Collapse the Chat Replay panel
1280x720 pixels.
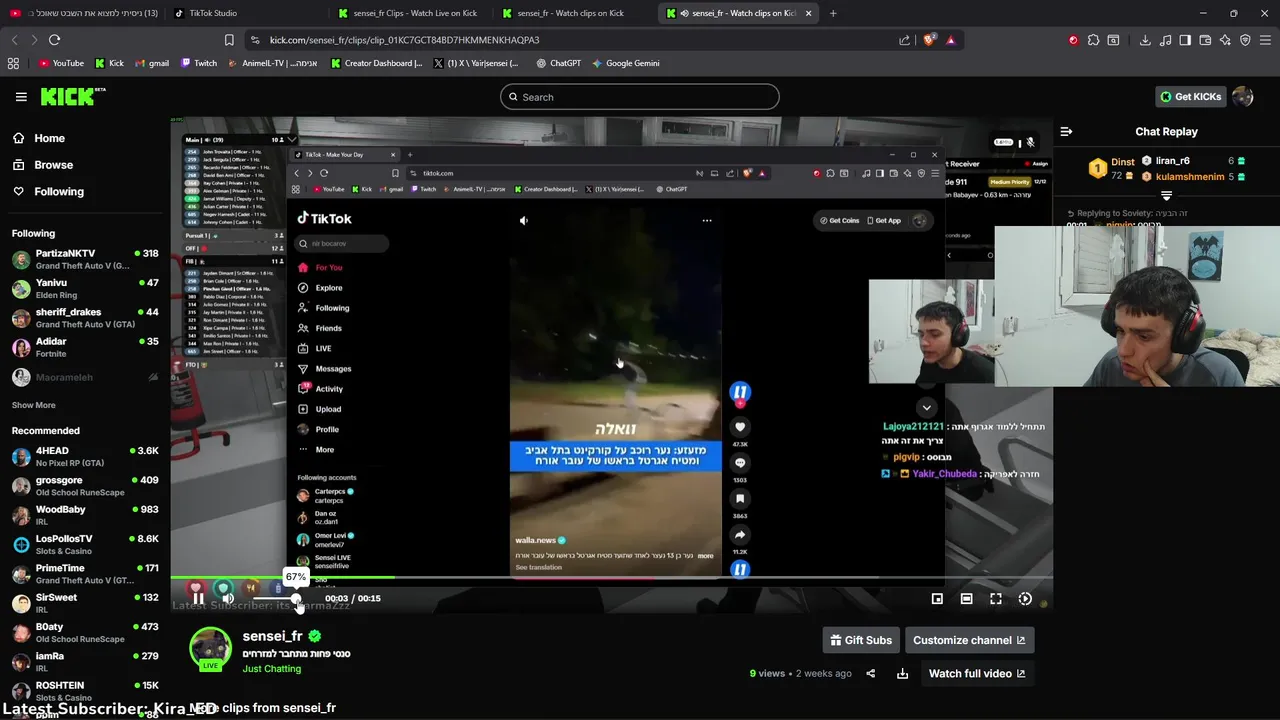pyautogui.click(x=1066, y=131)
